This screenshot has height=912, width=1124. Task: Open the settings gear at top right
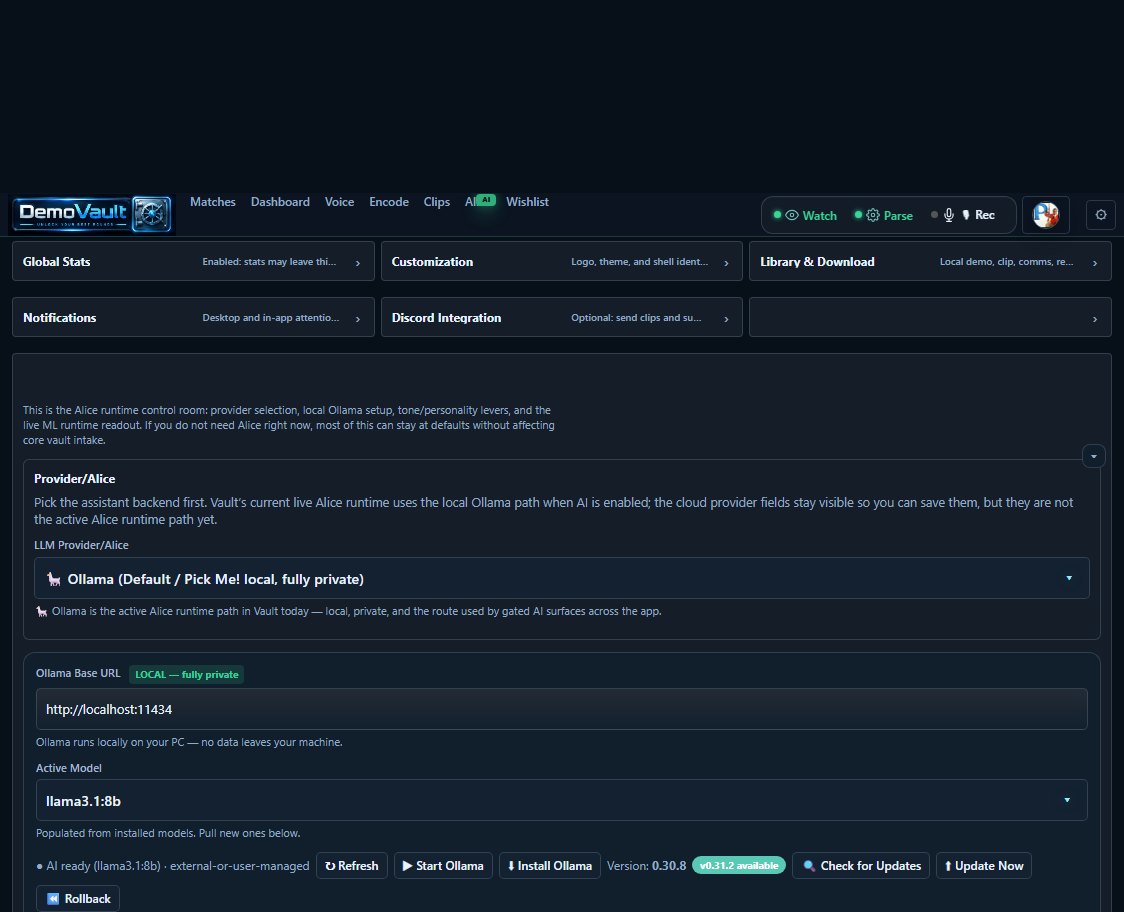click(x=1101, y=214)
